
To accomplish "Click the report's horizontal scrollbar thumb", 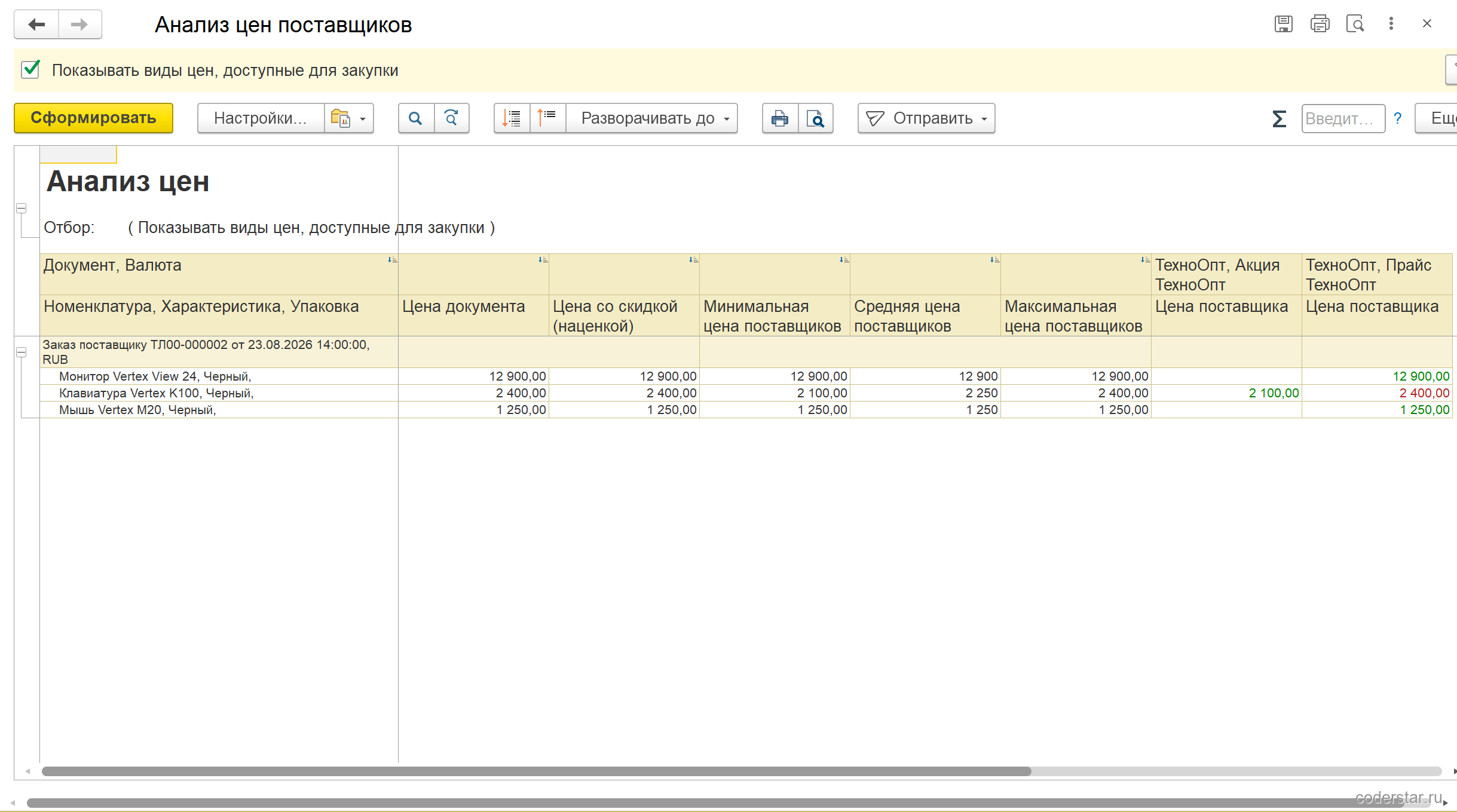I will (x=536, y=771).
